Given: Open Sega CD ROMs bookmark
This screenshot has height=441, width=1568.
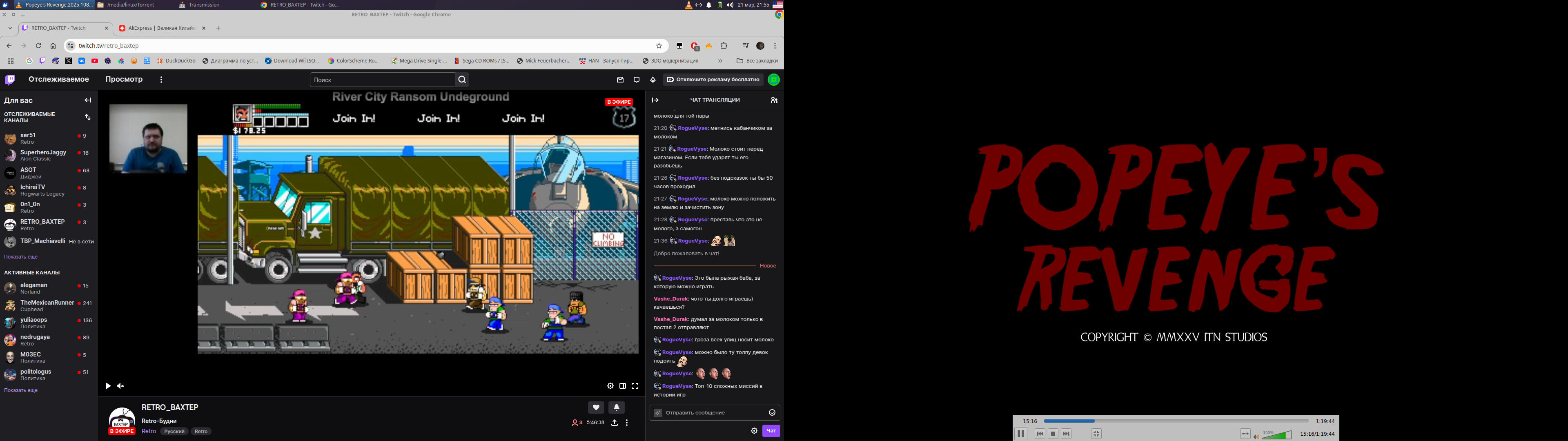Looking at the screenshot, I should (x=482, y=61).
